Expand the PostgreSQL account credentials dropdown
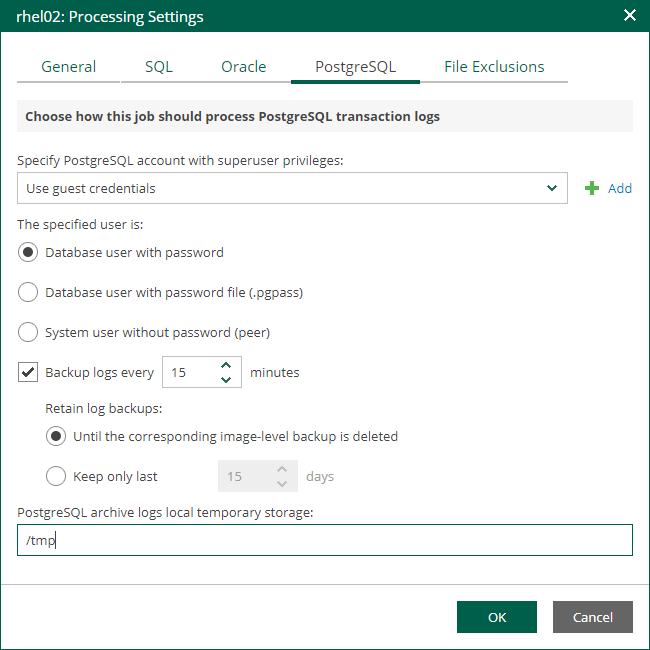 [x=552, y=188]
